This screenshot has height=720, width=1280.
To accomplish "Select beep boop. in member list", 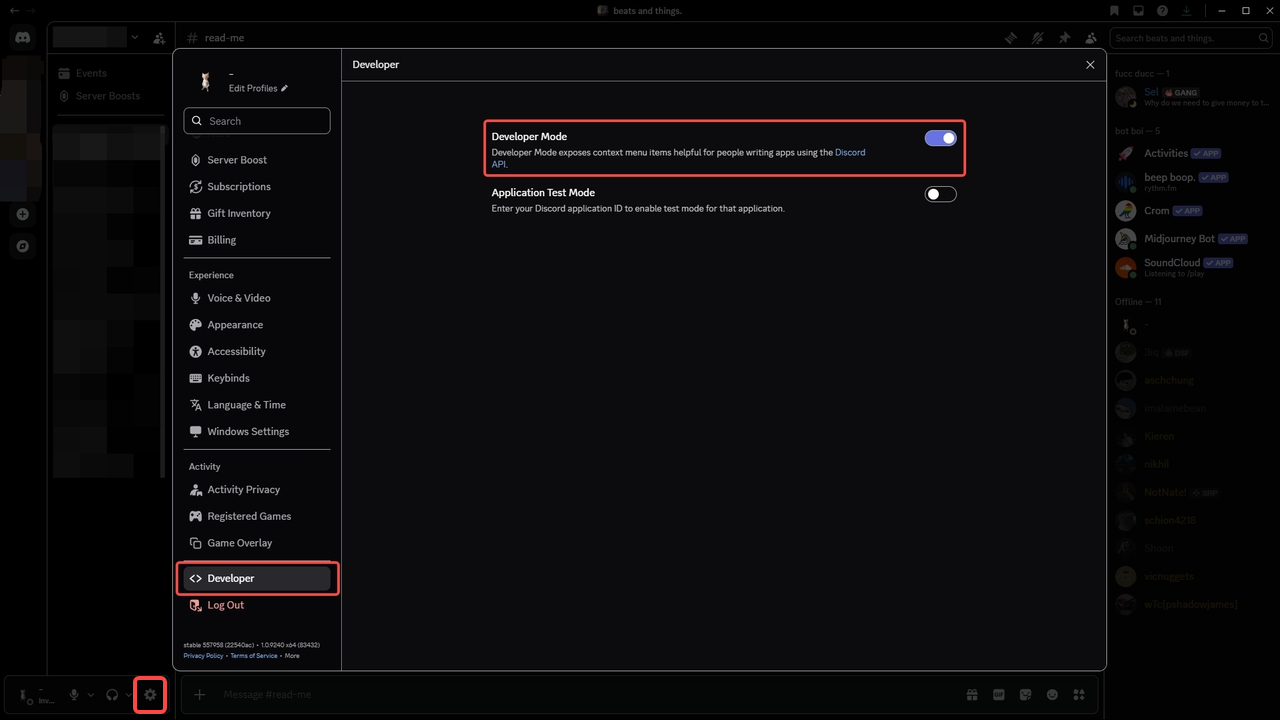I will (1192, 181).
